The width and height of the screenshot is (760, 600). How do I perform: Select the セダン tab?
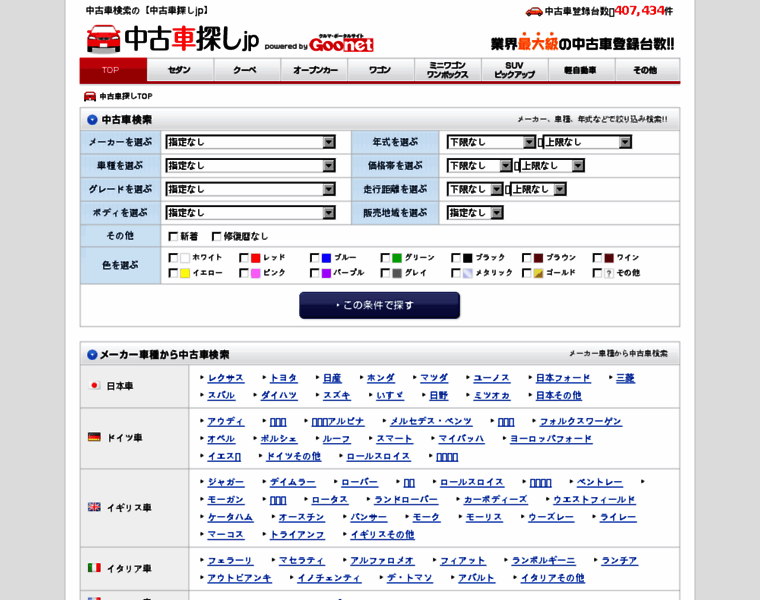[x=180, y=70]
